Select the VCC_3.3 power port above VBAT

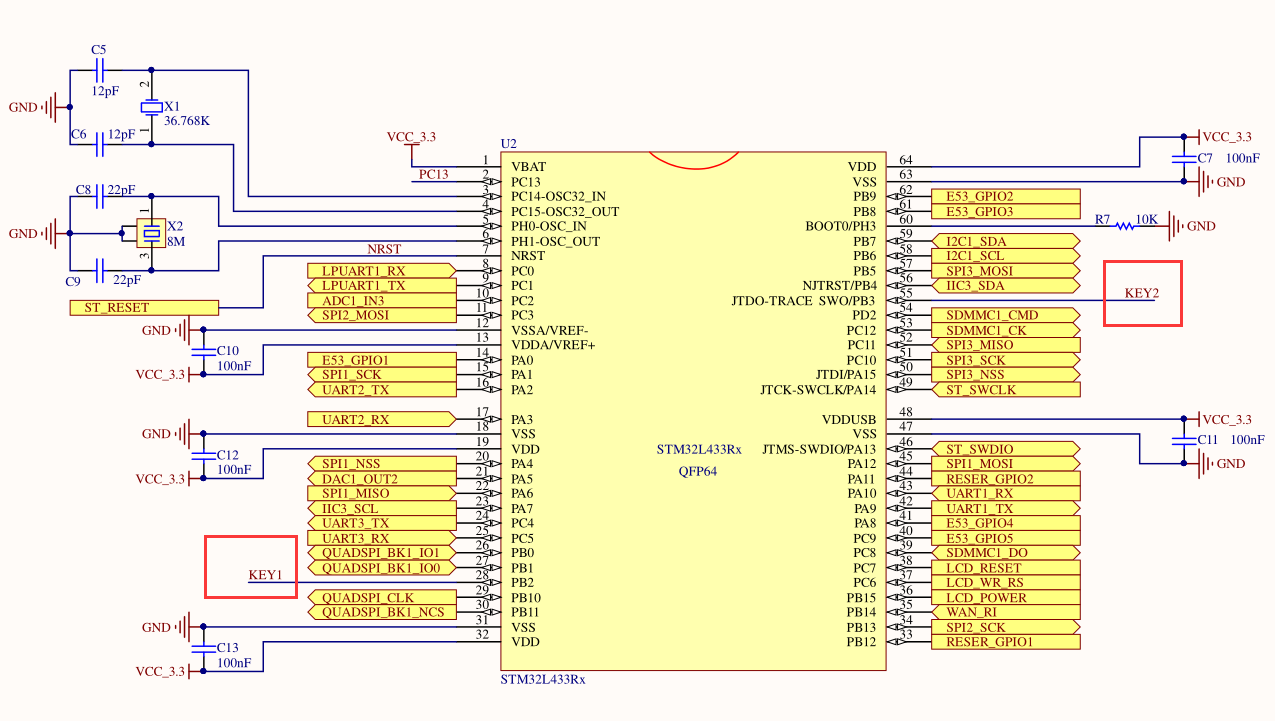pos(411,143)
